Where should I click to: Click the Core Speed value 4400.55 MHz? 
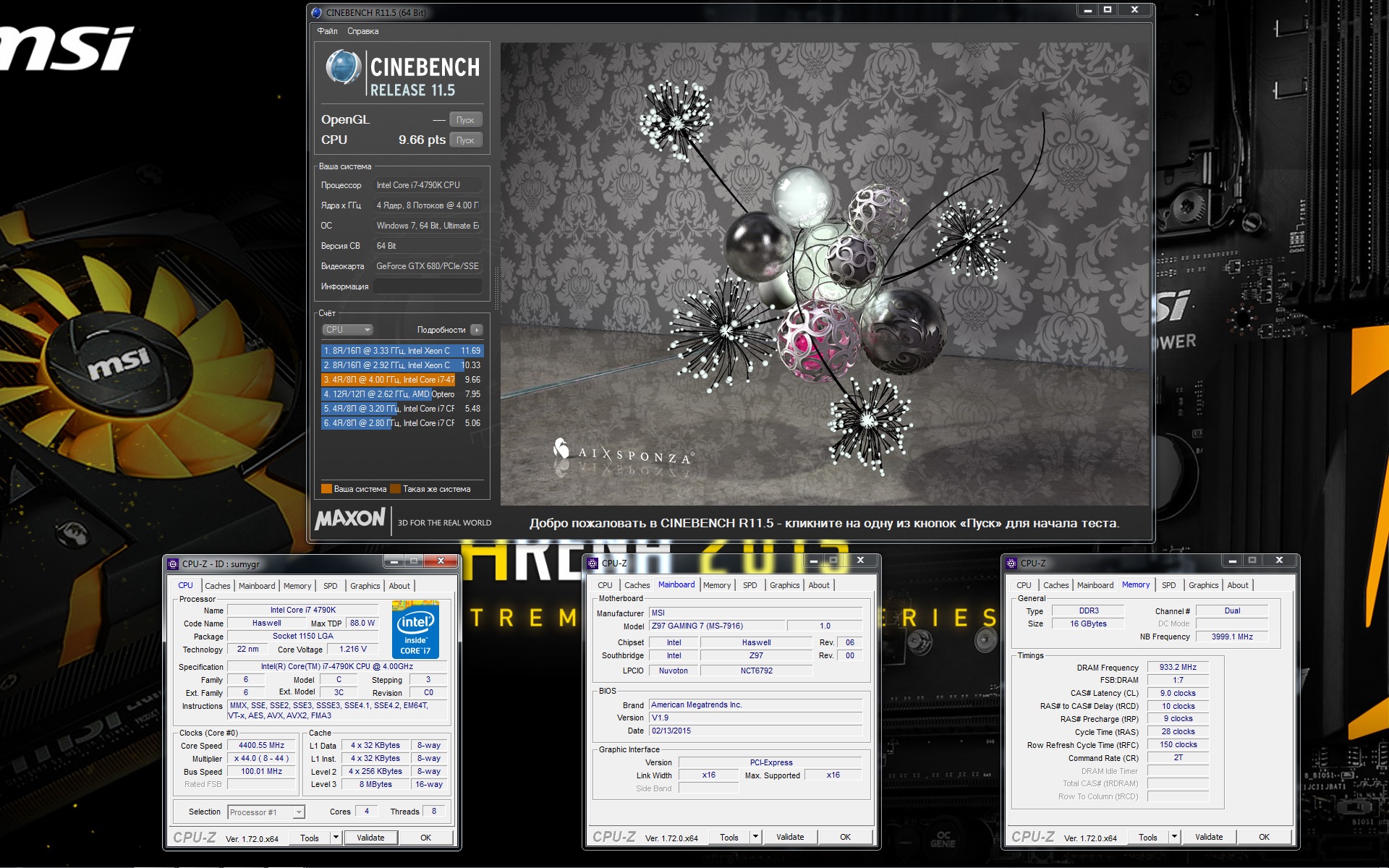[x=261, y=745]
